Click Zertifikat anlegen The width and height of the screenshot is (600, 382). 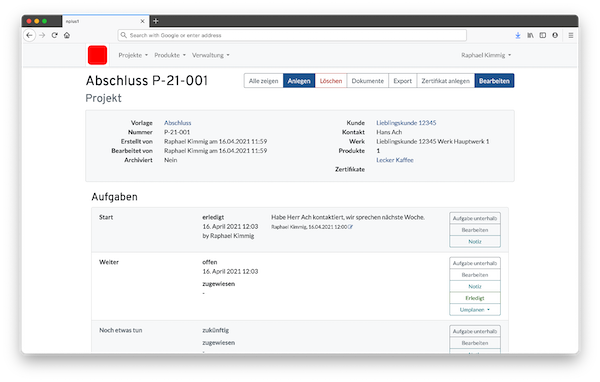click(x=445, y=81)
